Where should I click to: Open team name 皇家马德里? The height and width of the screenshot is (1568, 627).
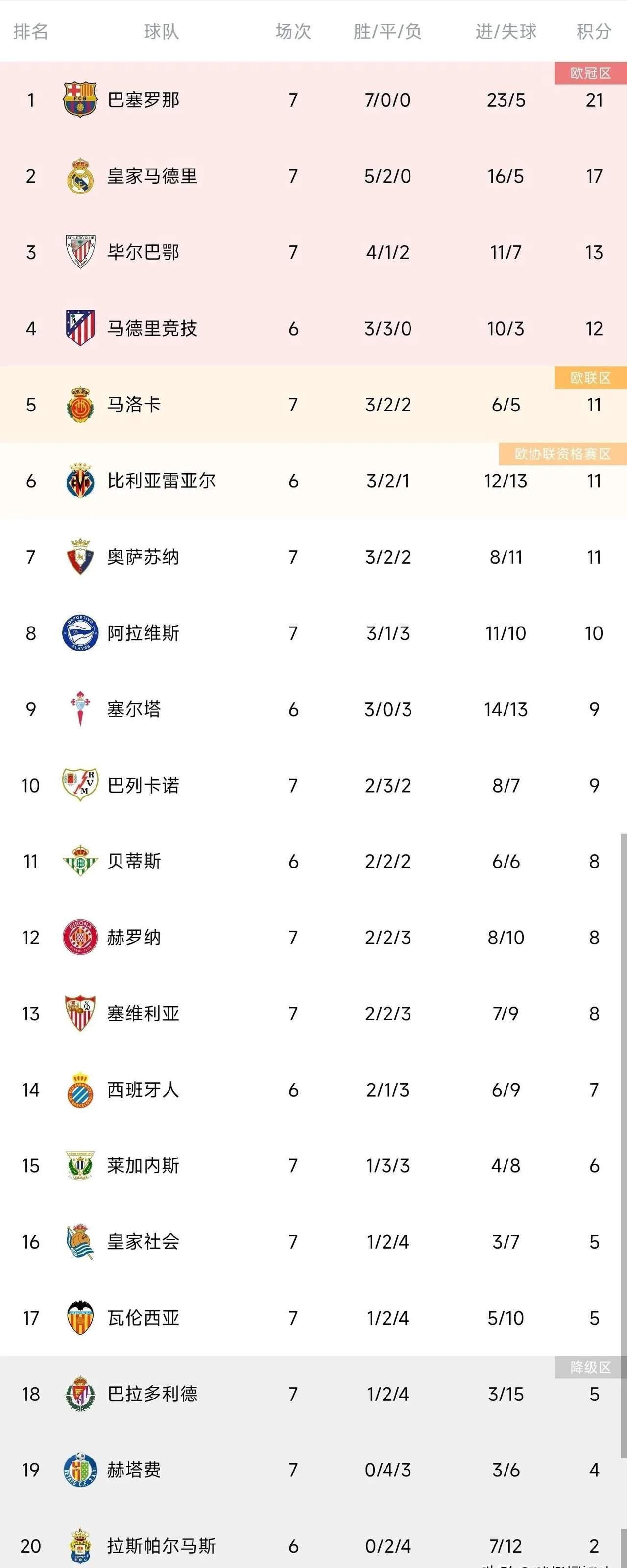tap(152, 176)
